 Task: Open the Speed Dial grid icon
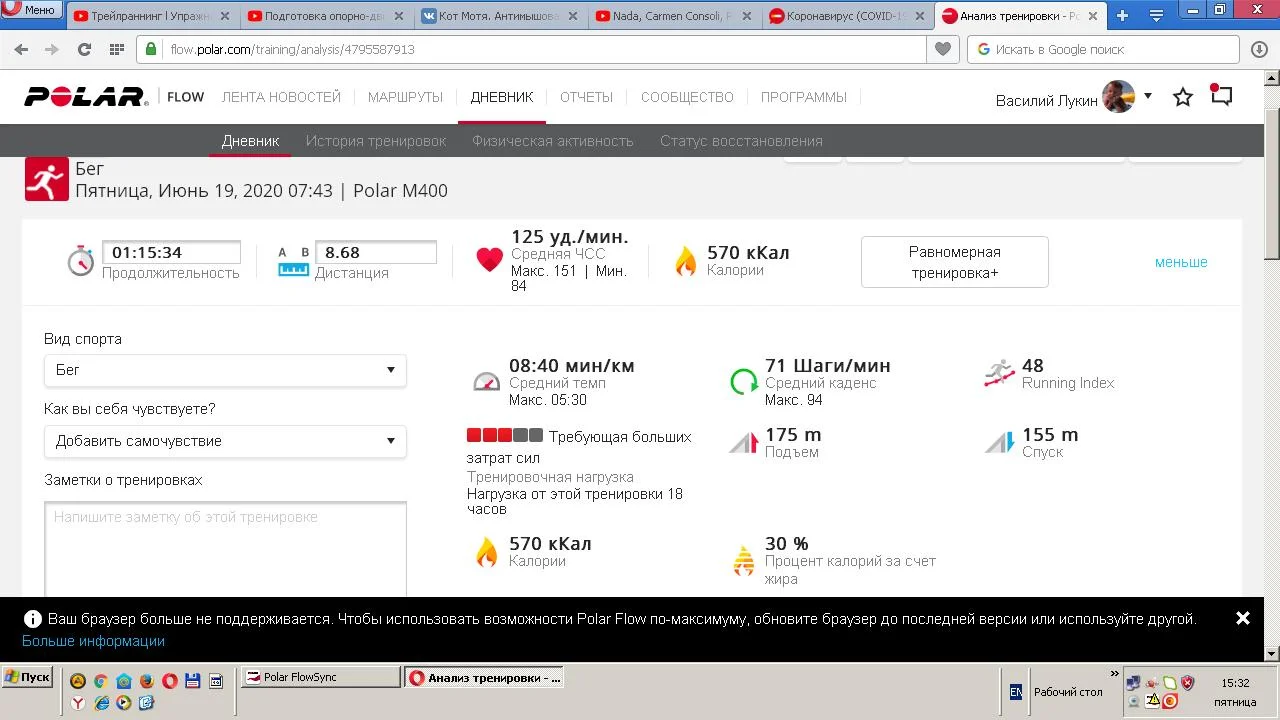coord(117,49)
